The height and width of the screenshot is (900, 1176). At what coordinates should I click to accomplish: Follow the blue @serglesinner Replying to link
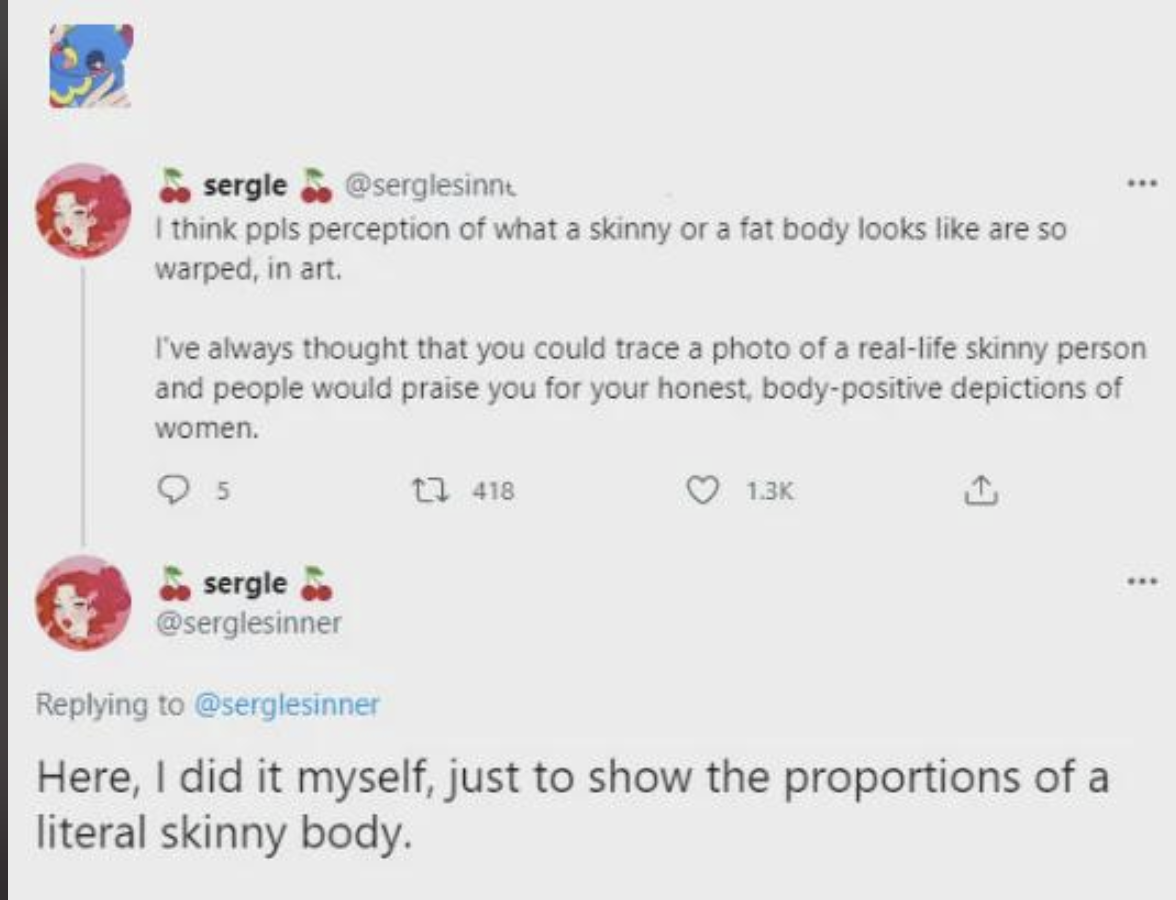(x=285, y=704)
